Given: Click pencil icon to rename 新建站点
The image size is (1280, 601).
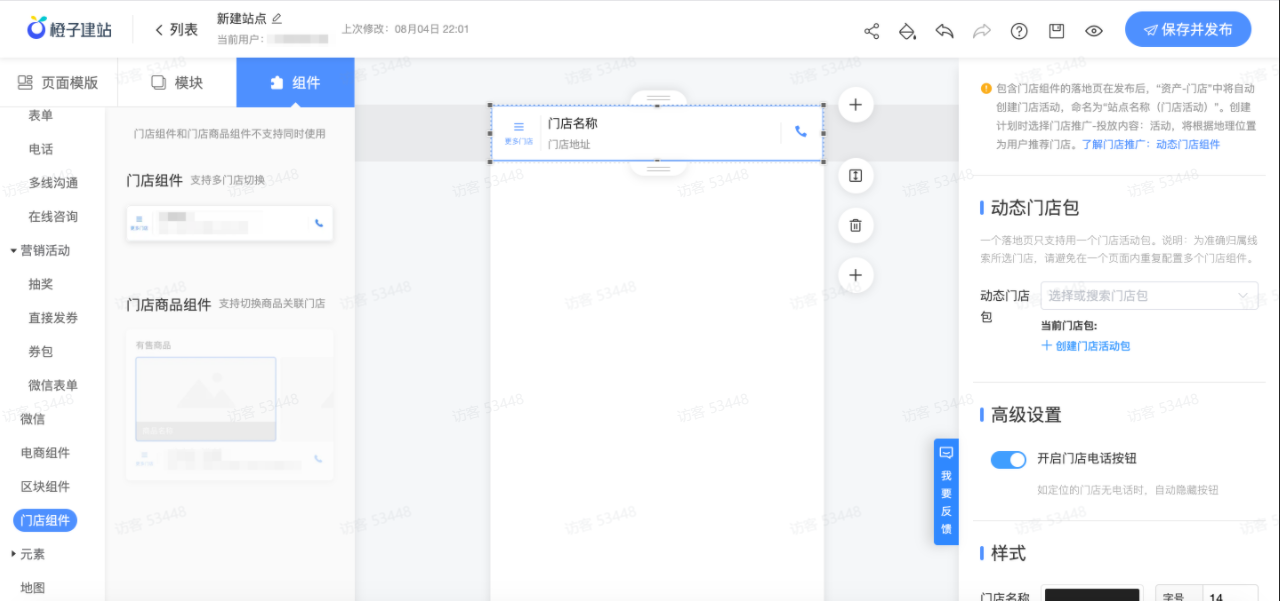Looking at the screenshot, I should [277, 18].
